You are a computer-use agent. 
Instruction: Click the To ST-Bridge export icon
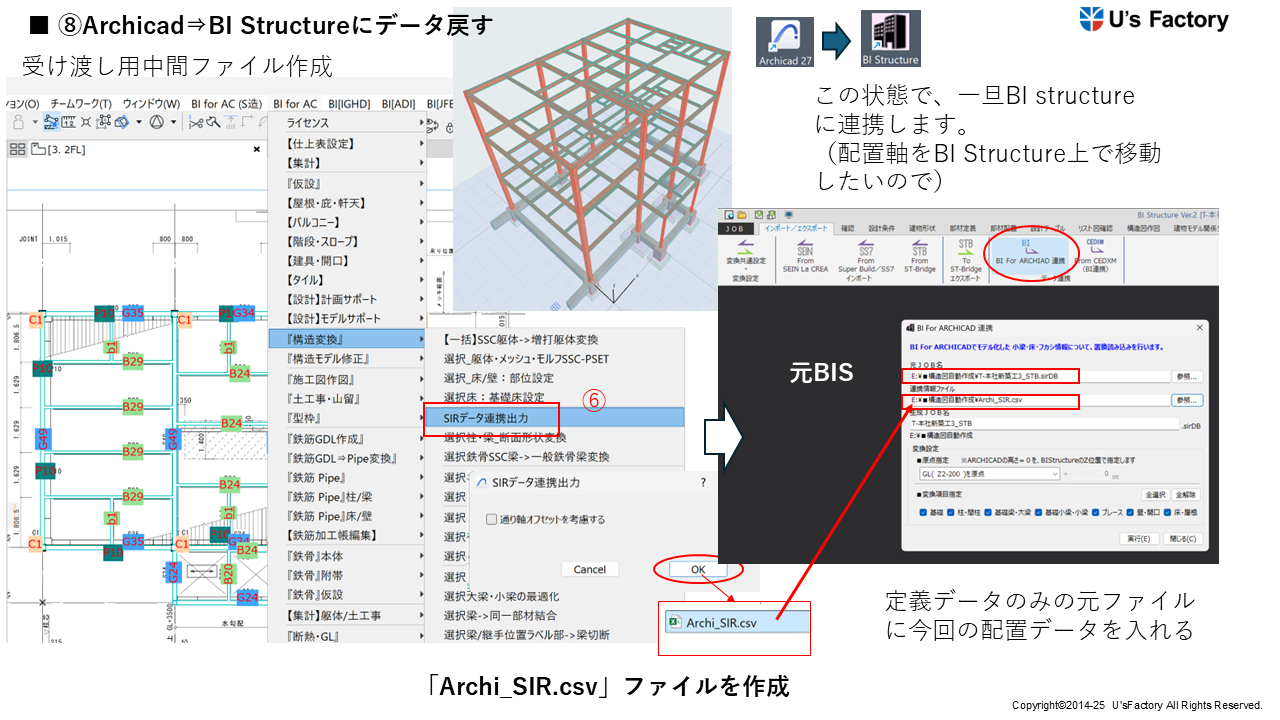[x=966, y=254]
